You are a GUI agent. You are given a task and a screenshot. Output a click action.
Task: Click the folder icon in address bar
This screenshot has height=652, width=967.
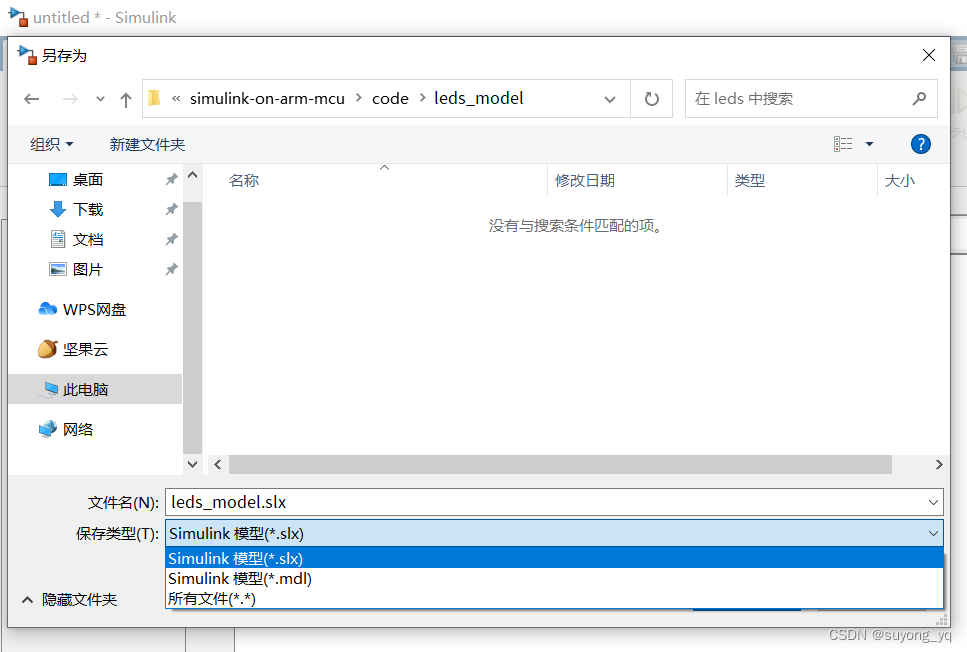(x=155, y=98)
